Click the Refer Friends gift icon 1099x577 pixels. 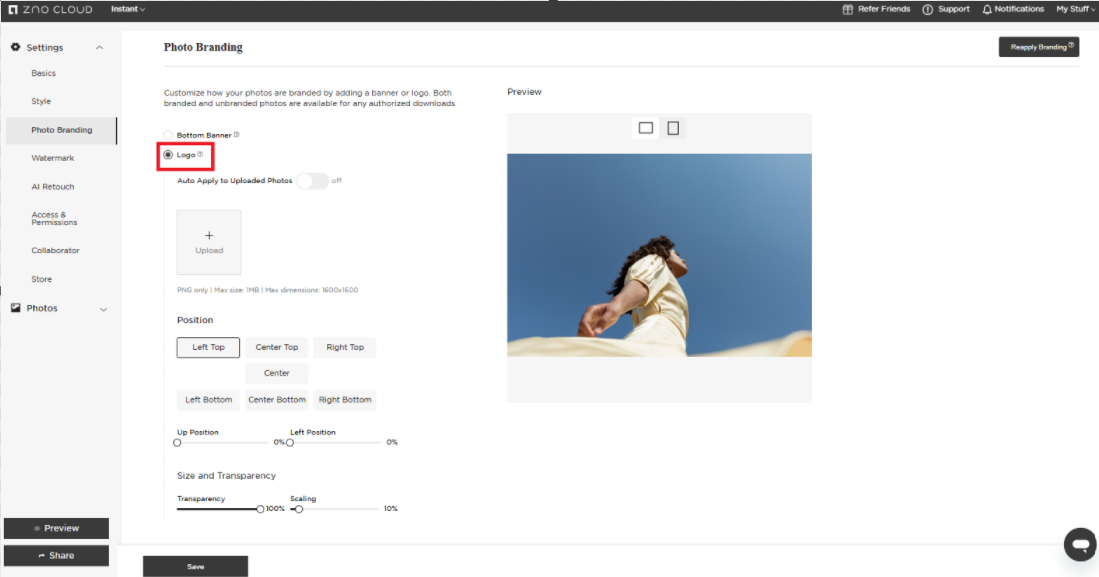click(849, 9)
